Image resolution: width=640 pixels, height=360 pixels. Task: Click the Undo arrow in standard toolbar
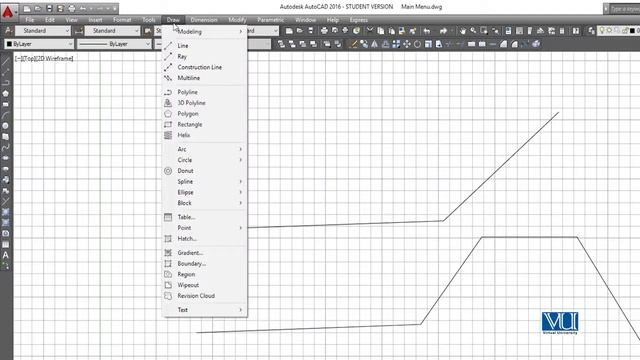(427, 31)
